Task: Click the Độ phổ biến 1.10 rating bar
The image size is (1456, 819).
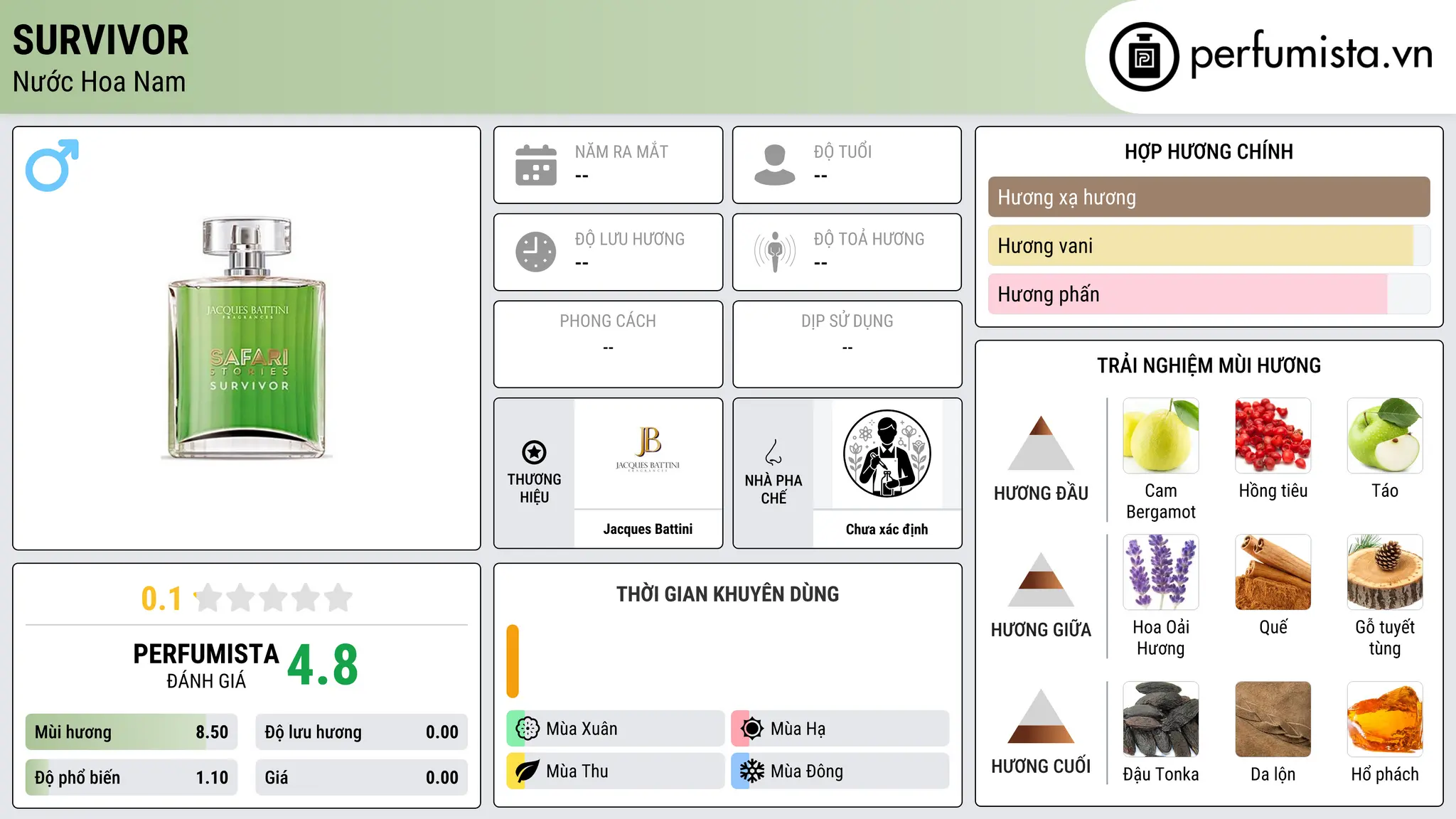Action: point(132,778)
